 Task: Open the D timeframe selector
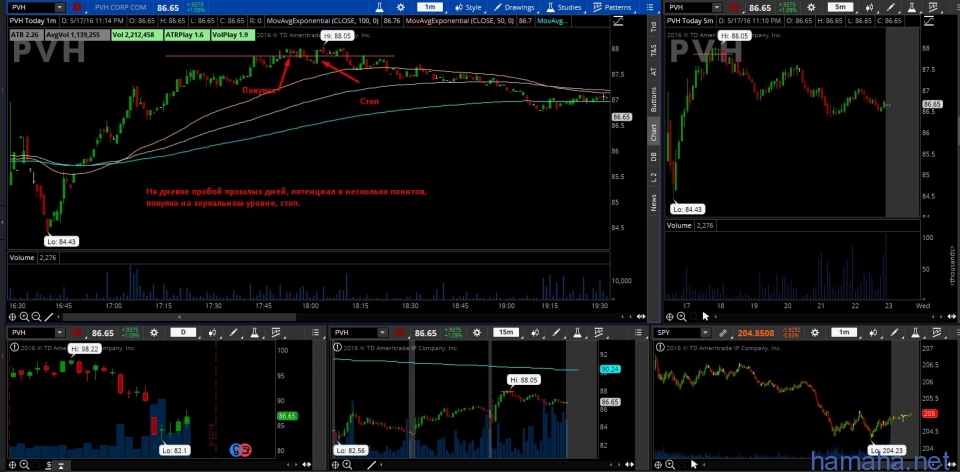point(183,332)
